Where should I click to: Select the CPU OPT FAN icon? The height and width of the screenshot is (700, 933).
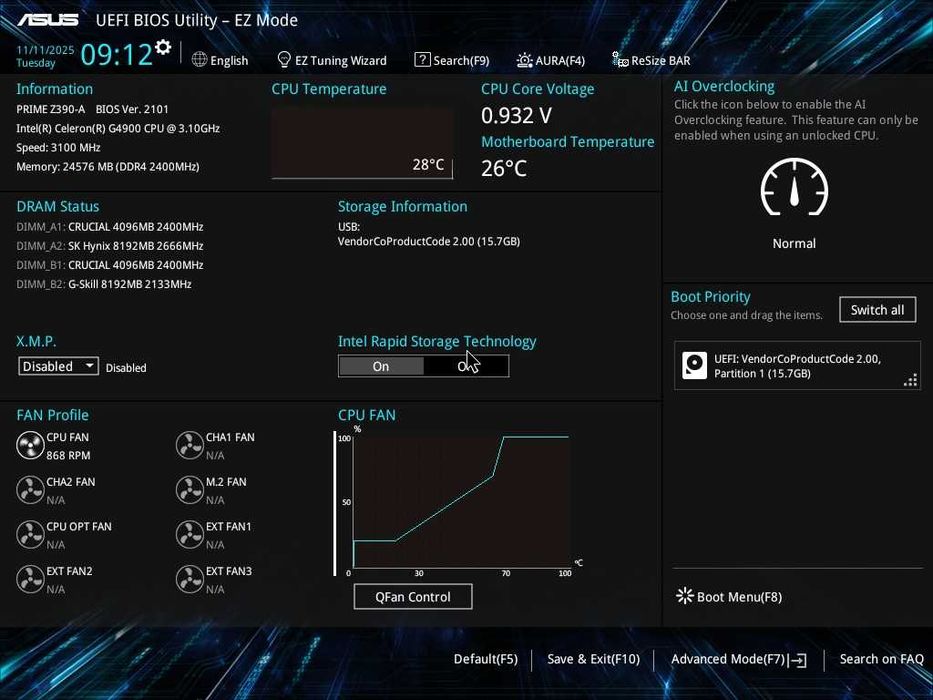tap(30, 535)
